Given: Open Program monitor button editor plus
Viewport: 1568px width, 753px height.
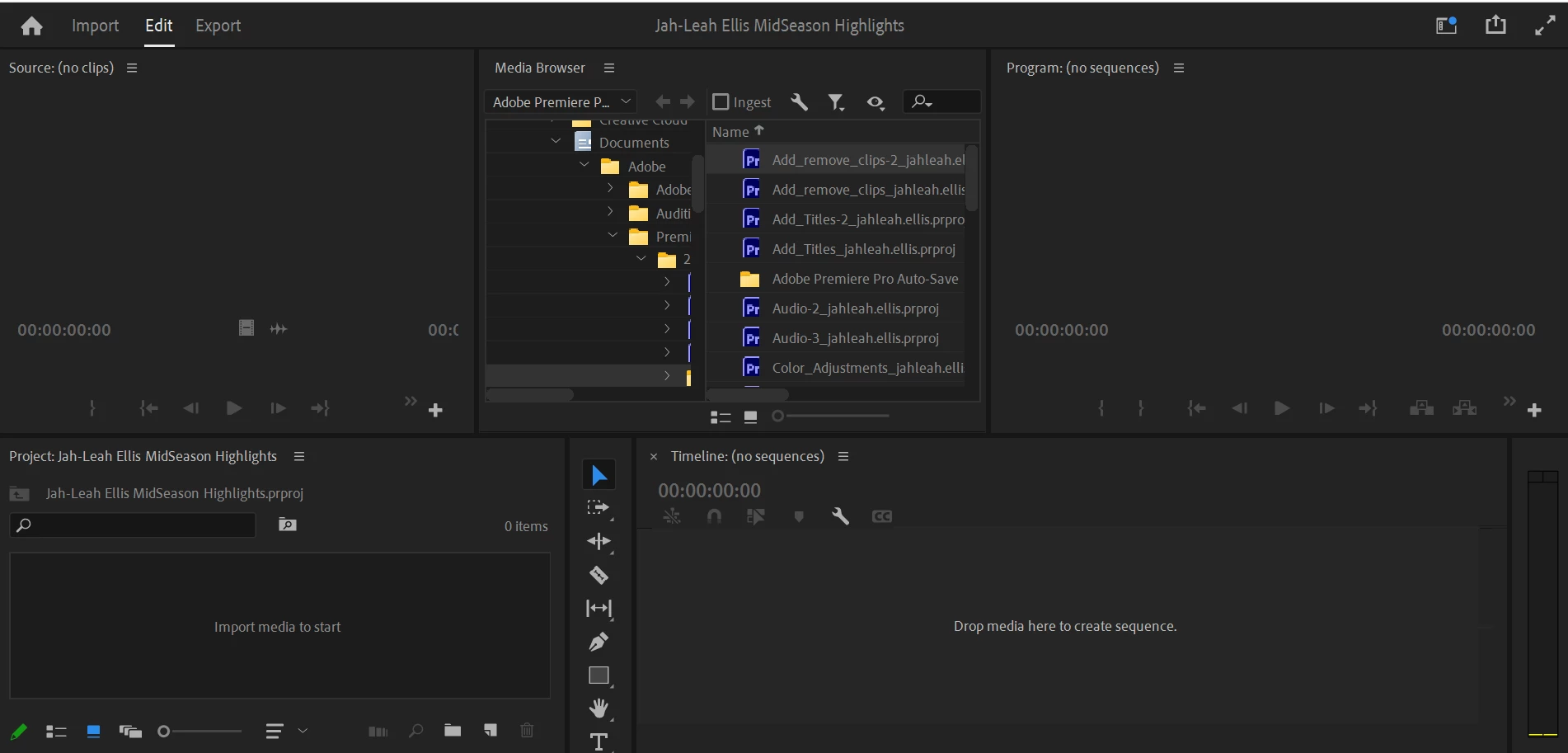Looking at the screenshot, I should click(x=1534, y=410).
